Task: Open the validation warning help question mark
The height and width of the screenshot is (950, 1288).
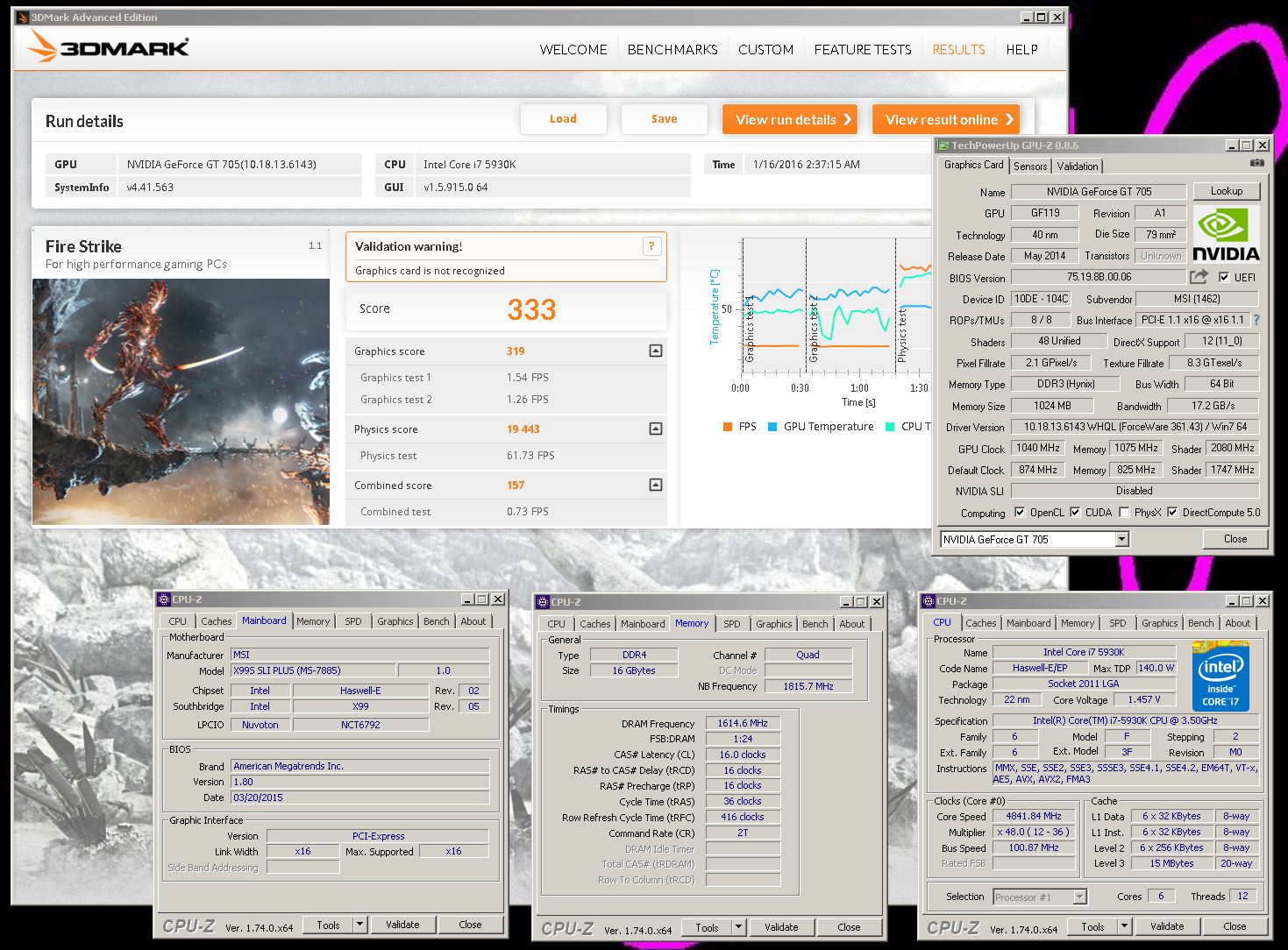Action: 651,246
